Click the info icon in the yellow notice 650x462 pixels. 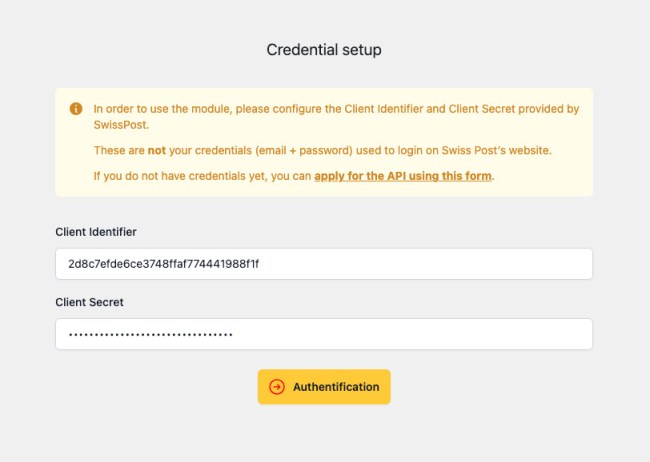click(x=76, y=109)
